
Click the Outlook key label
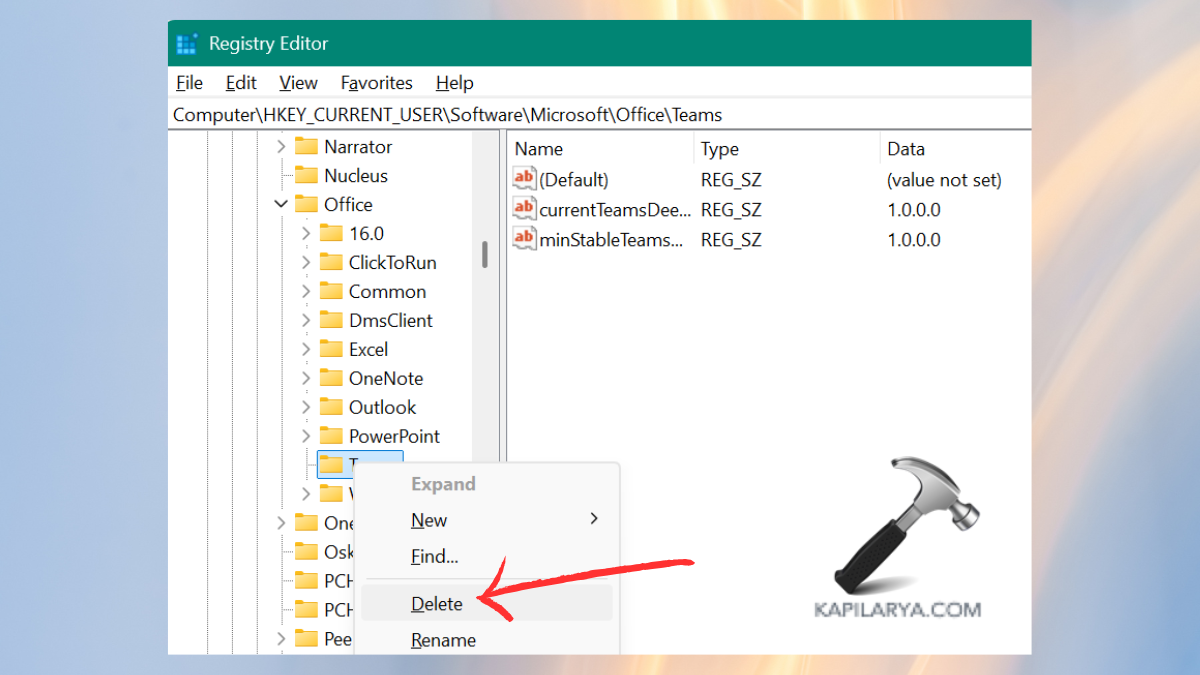pos(383,408)
